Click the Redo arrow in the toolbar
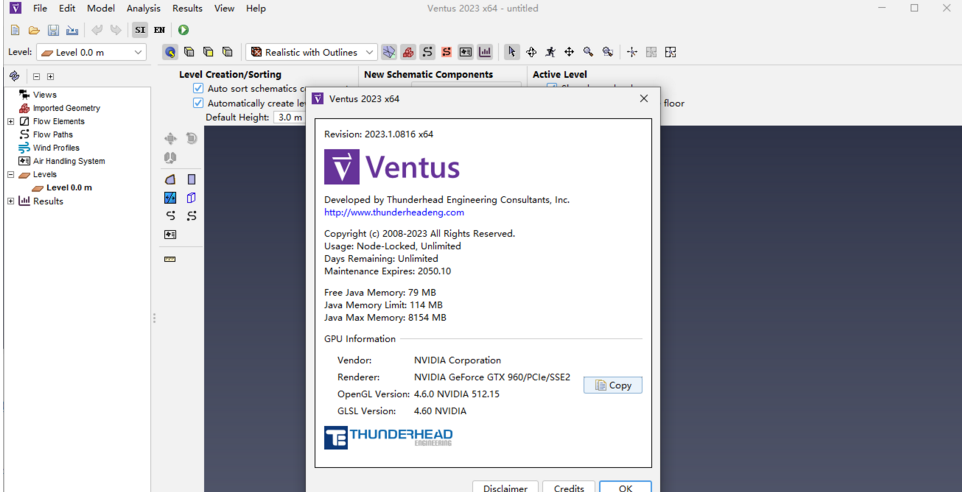 pyautogui.click(x=115, y=30)
